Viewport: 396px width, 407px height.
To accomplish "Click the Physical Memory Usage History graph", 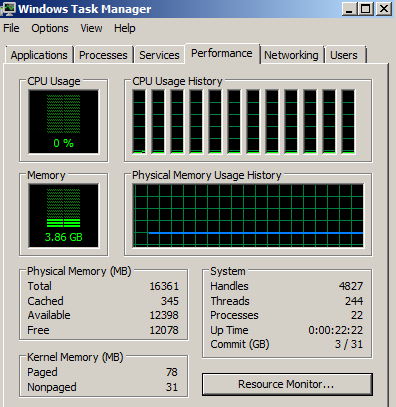I will click(248, 216).
